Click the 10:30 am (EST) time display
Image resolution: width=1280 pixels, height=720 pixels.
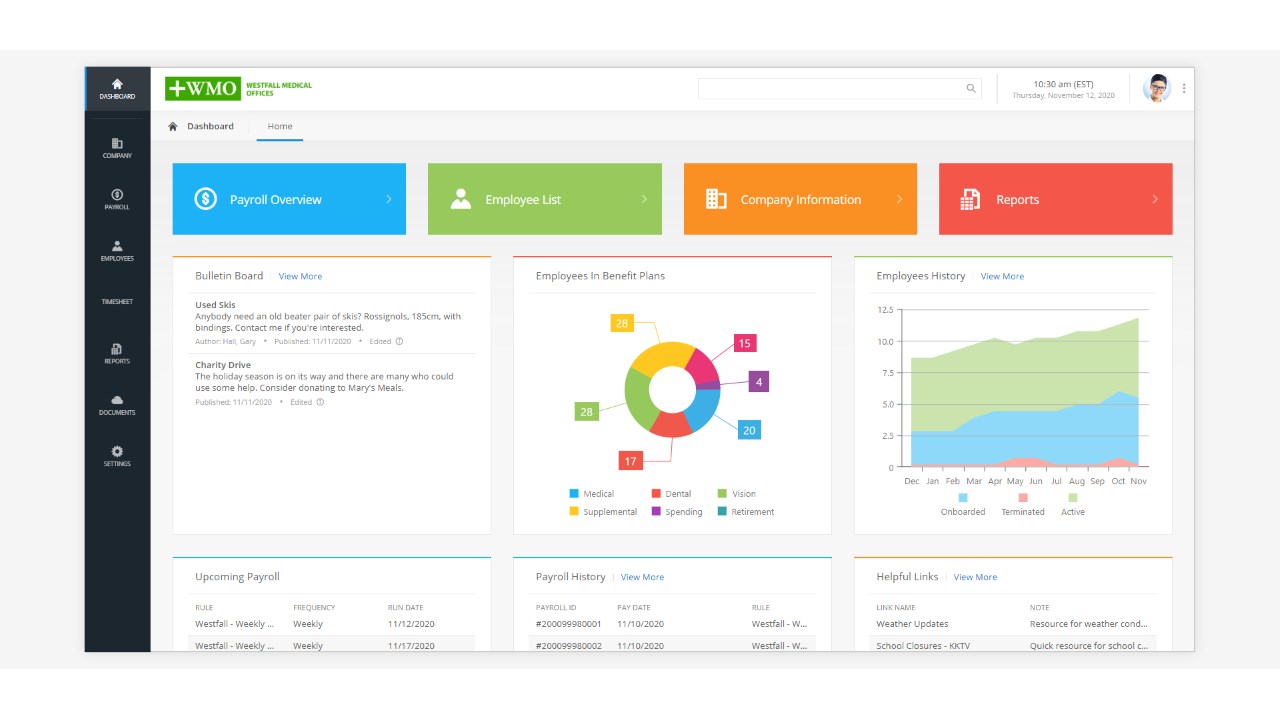[x=1063, y=84]
